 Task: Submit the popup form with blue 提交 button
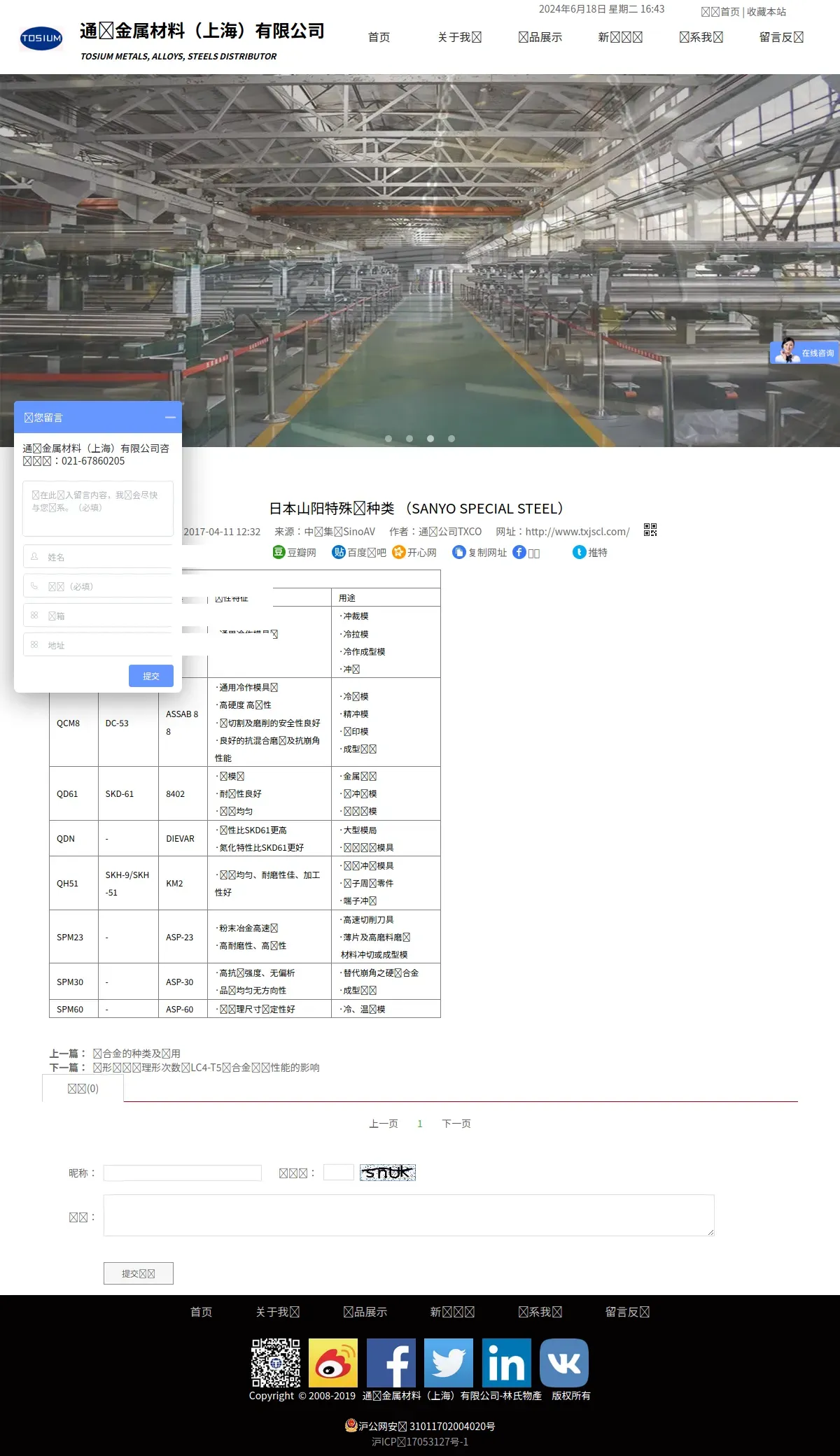(x=151, y=676)
